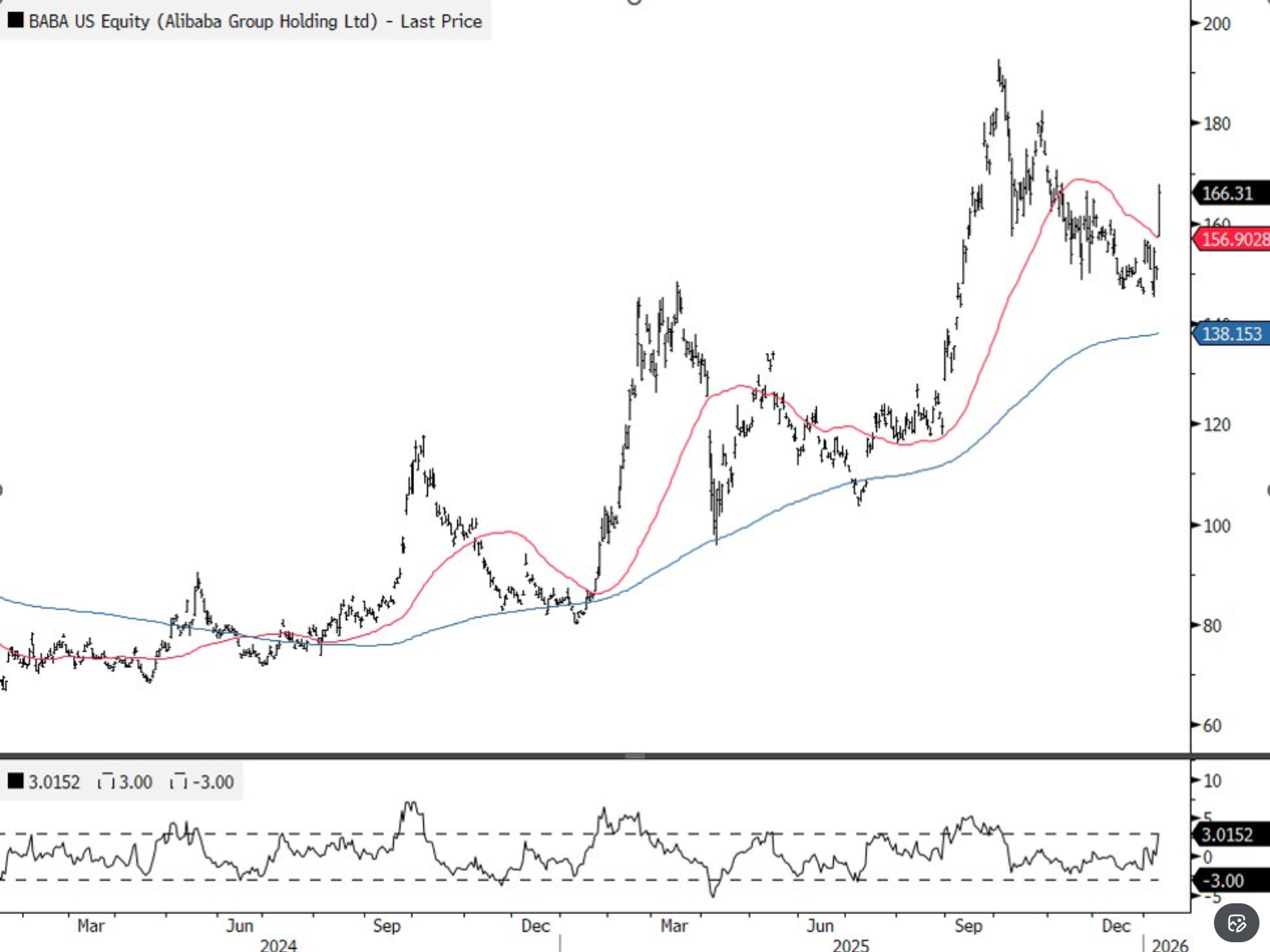Click the 2026 year label on the time axis
Screen dimensions: 1270x952
[1170, 945]
